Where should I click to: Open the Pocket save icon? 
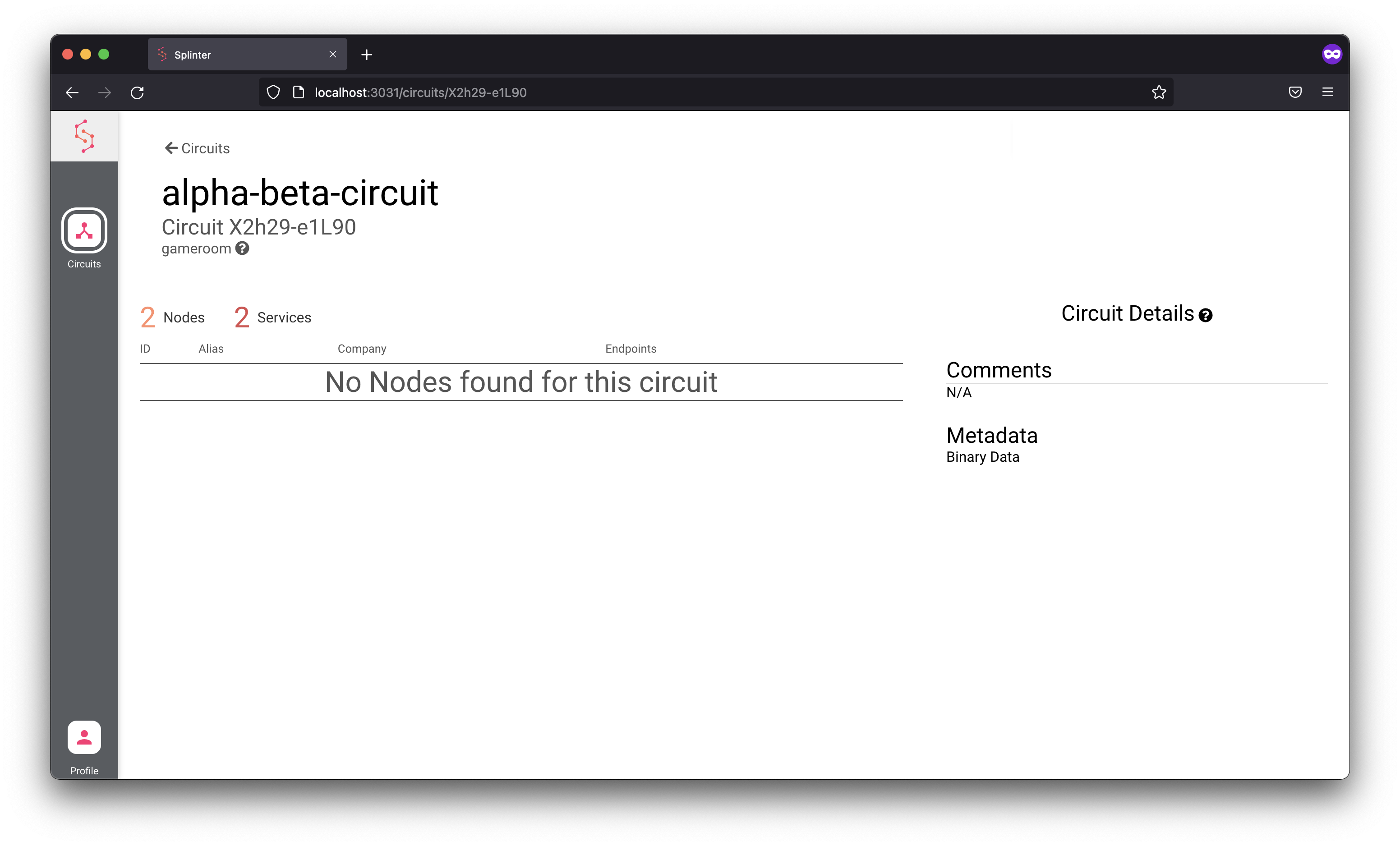tap(1295, 92)
